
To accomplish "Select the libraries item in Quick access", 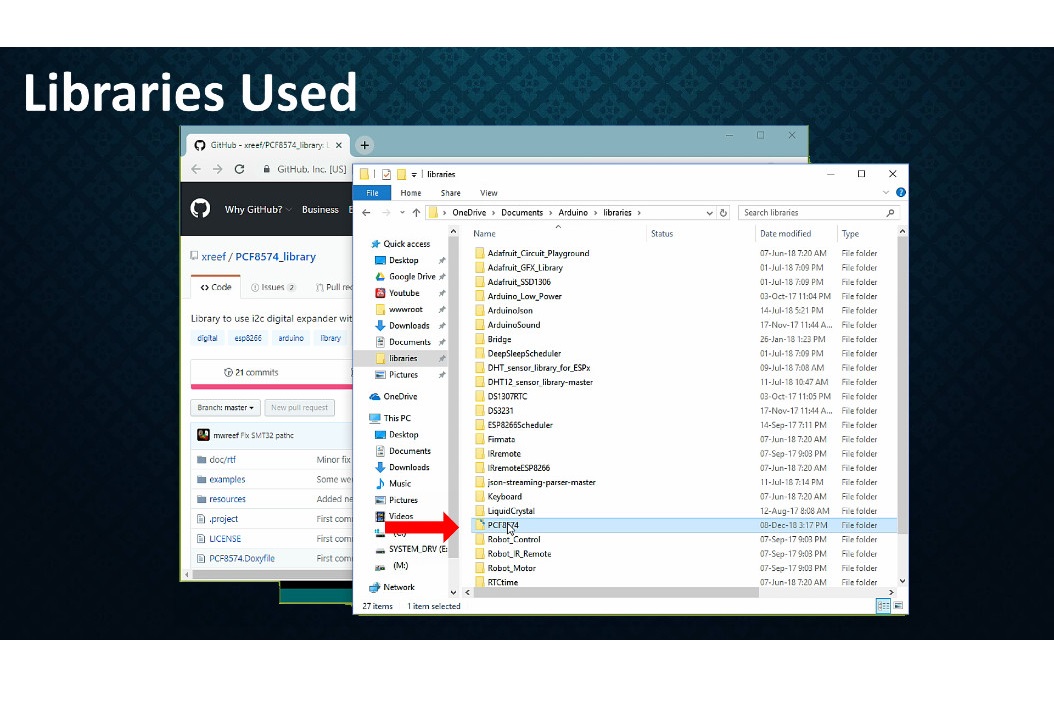I will coord(403,358).
